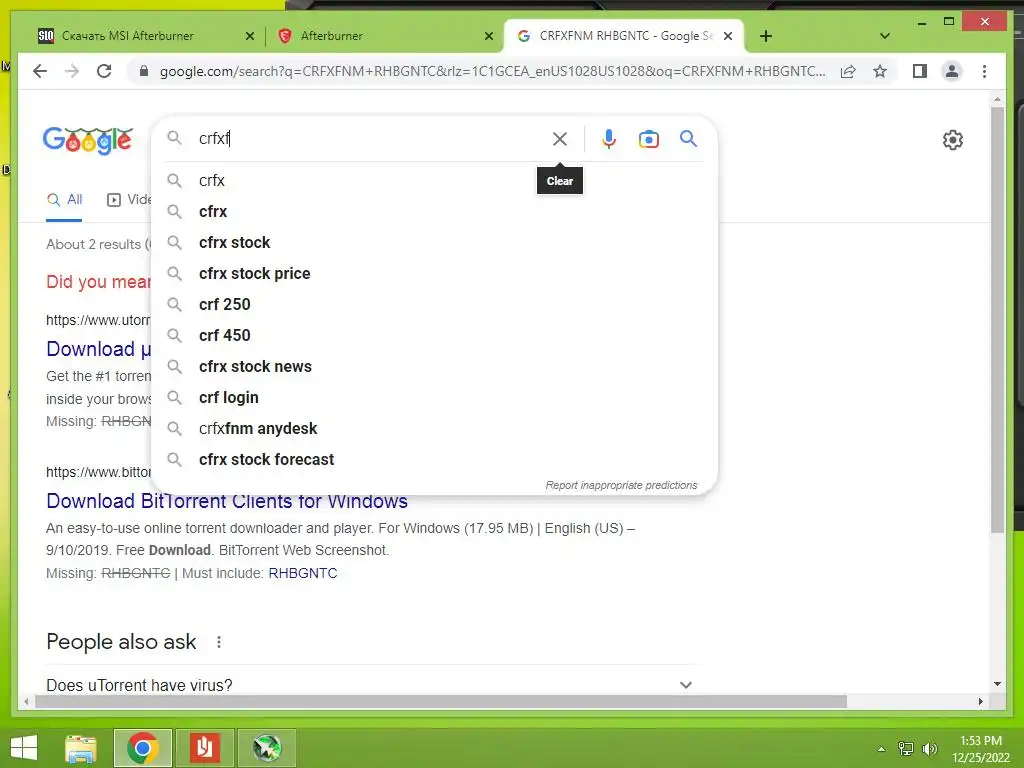Open Download BitTorrent Clients for Windows result
1024x768 pixels.
(227, 502)
